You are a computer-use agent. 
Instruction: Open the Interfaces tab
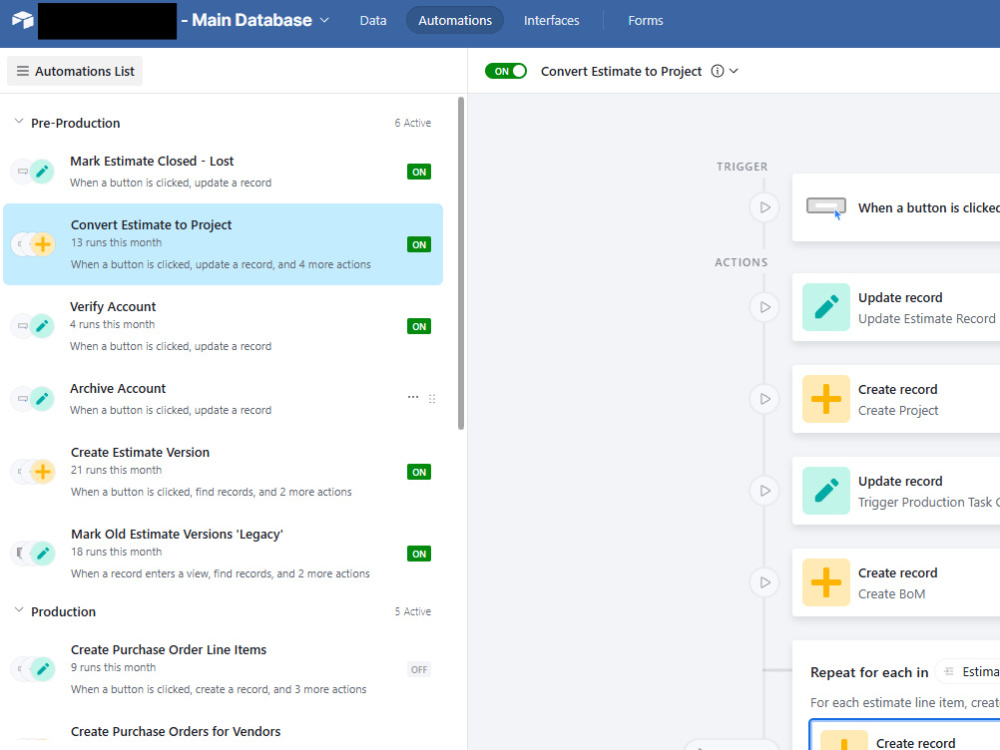552,20
